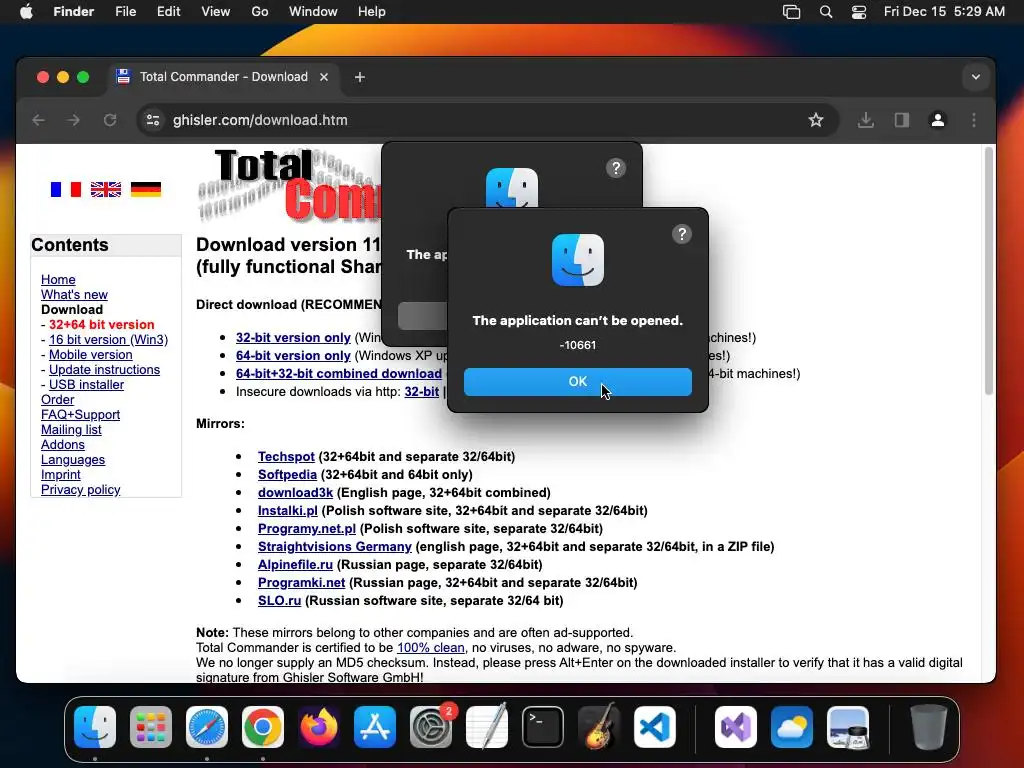
Task: Switch site language to English flag
Action: pos(106,189)
